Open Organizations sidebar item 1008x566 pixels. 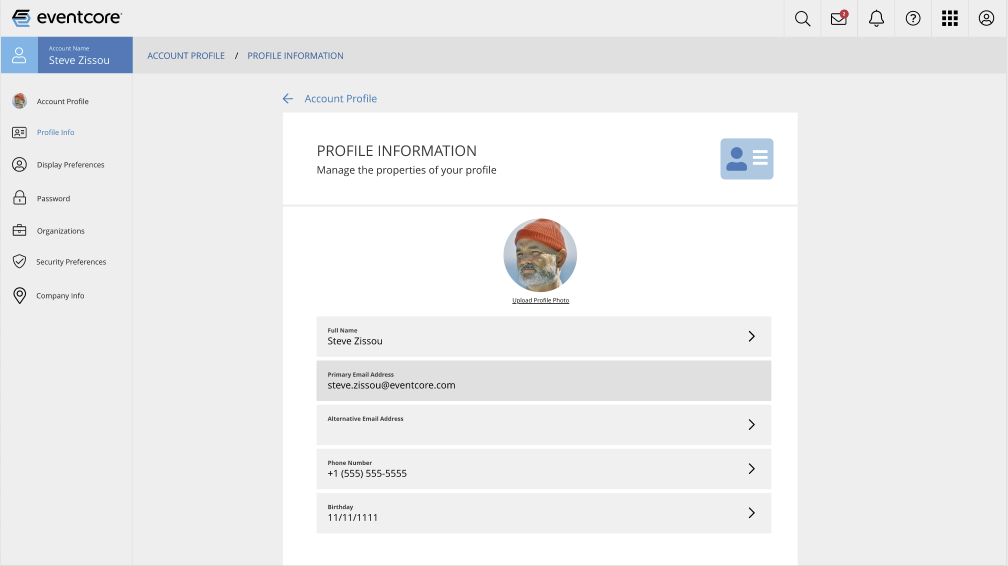coord(60,231)
